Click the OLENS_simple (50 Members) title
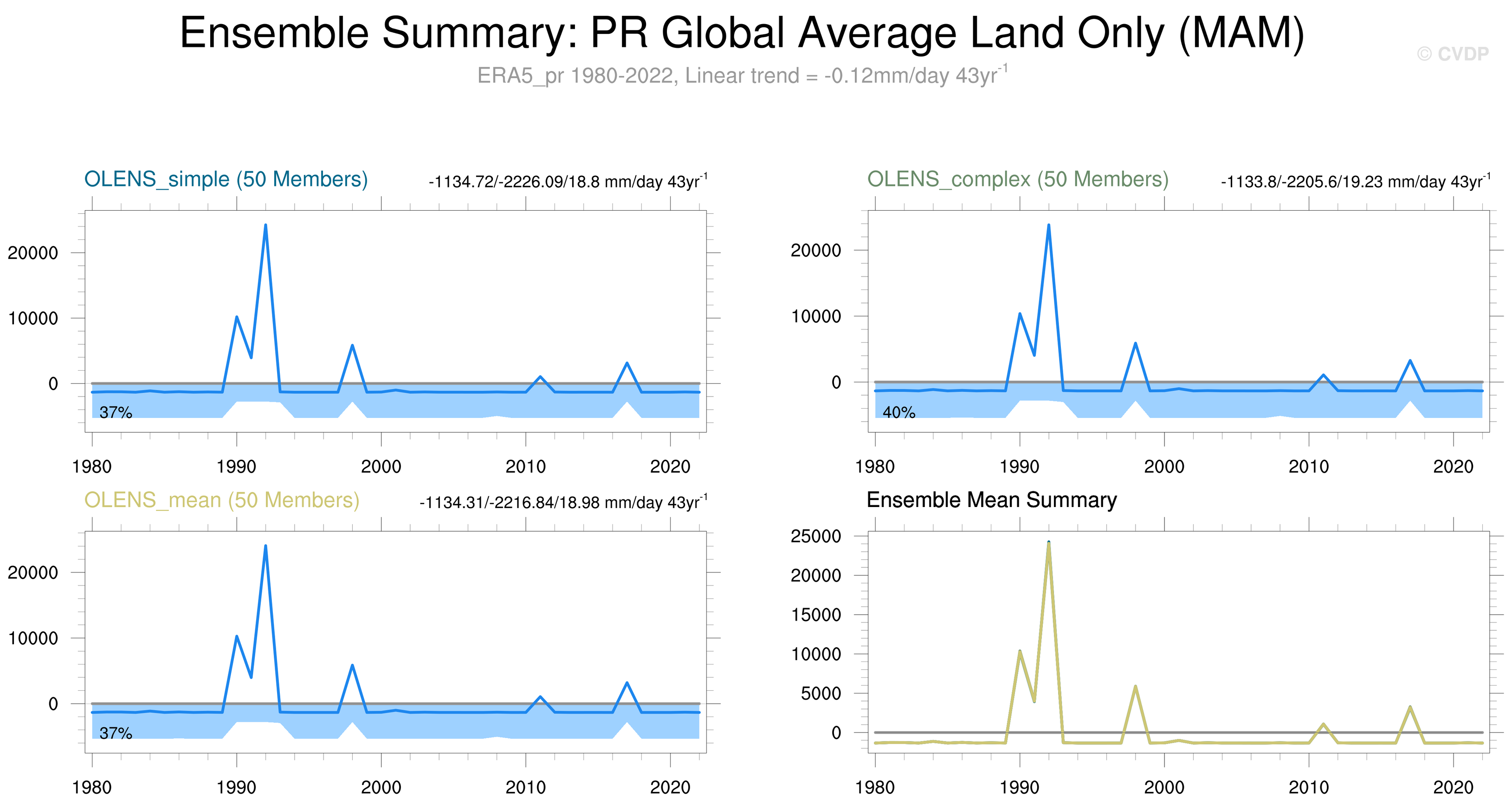Screen dimensions: 1512x809 tap(226, 179)
